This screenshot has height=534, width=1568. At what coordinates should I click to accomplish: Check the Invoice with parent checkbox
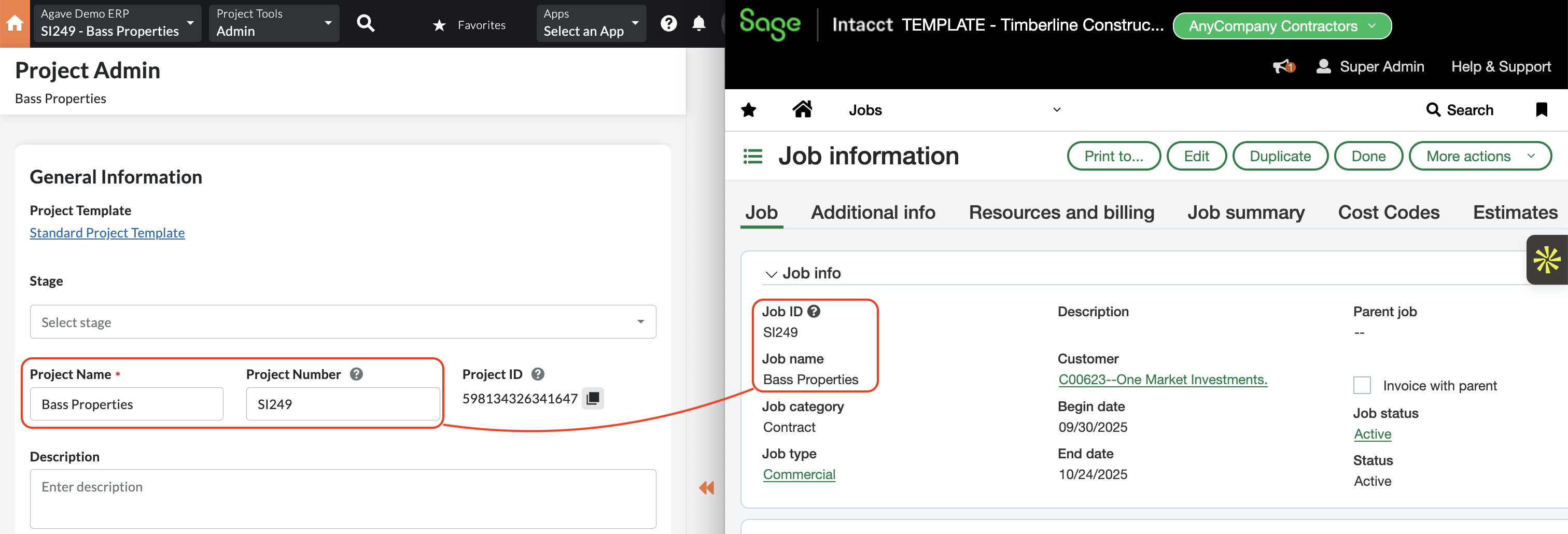pyautogui.click(x=1362, y=385)
